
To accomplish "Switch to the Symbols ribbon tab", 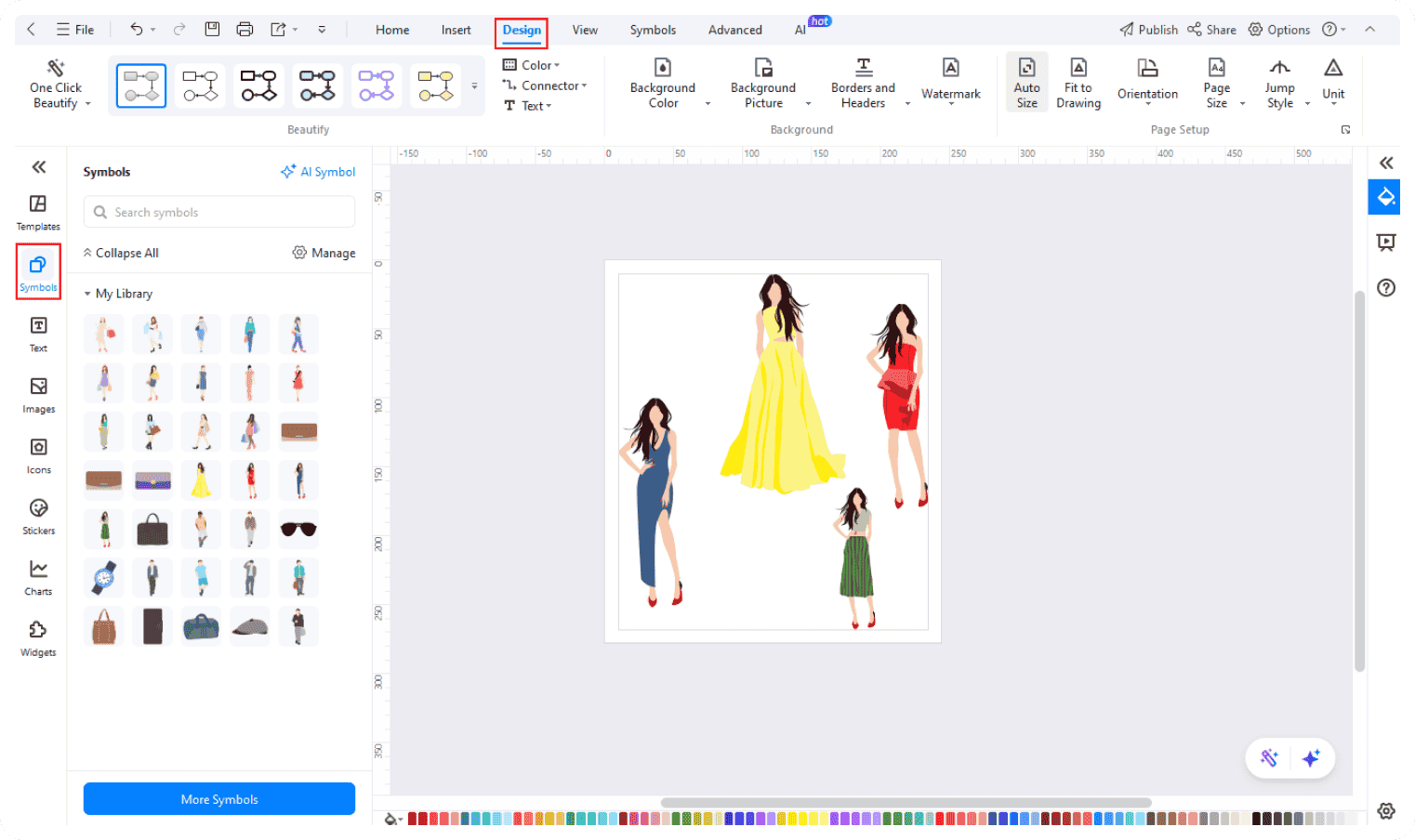I will pos(653,30).
